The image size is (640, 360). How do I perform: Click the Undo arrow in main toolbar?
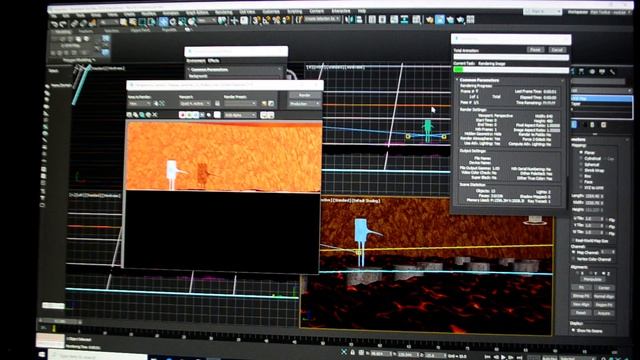(54, 24)
